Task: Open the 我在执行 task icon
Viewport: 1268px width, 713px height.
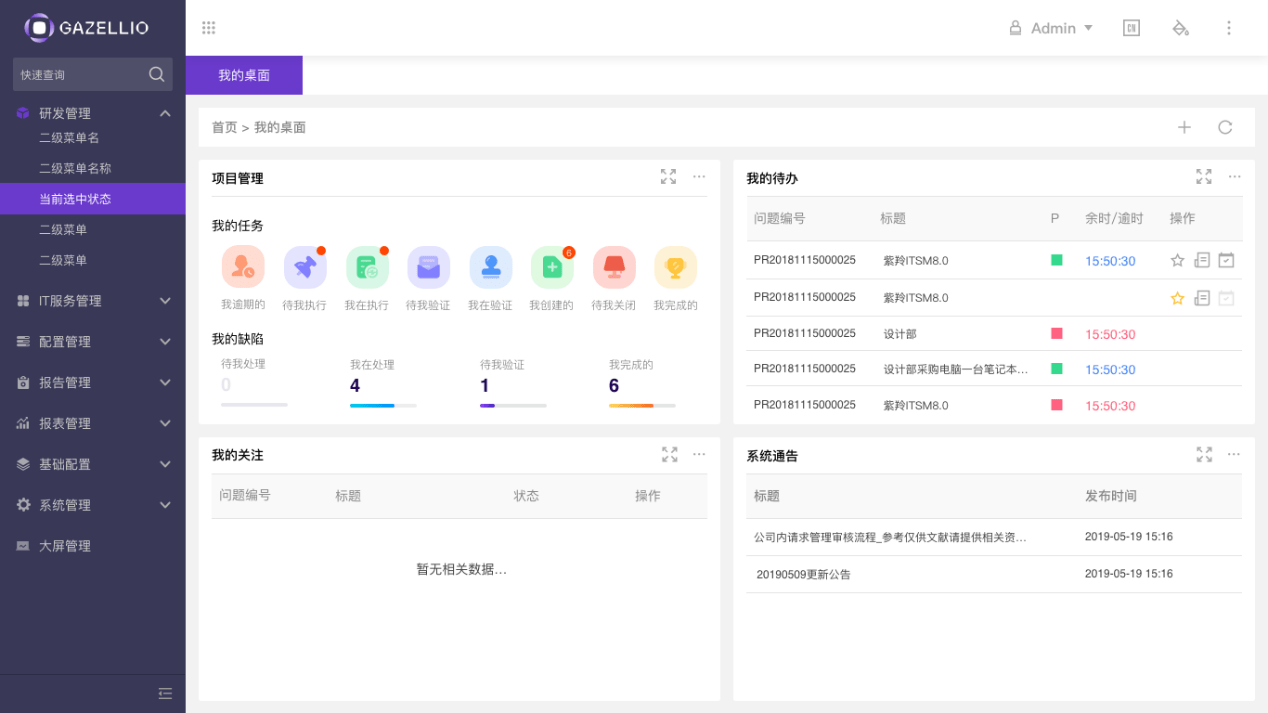Action: [367, 267]
